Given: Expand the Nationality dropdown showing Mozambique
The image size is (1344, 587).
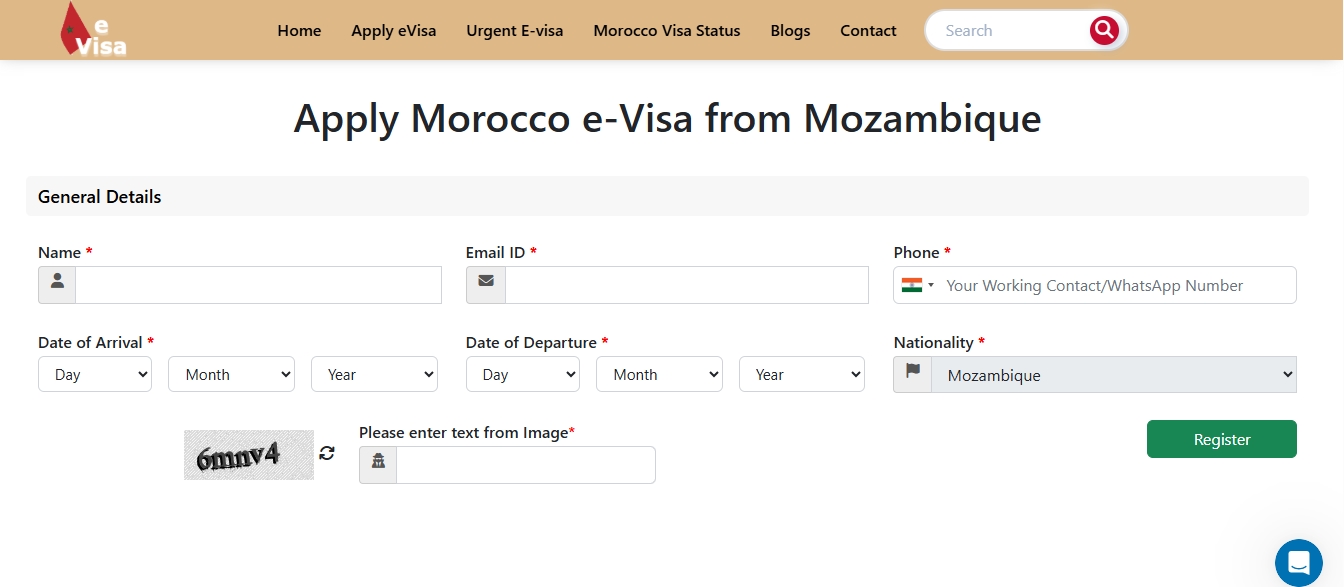Looking at the screenshot, I should [1113, 375].
